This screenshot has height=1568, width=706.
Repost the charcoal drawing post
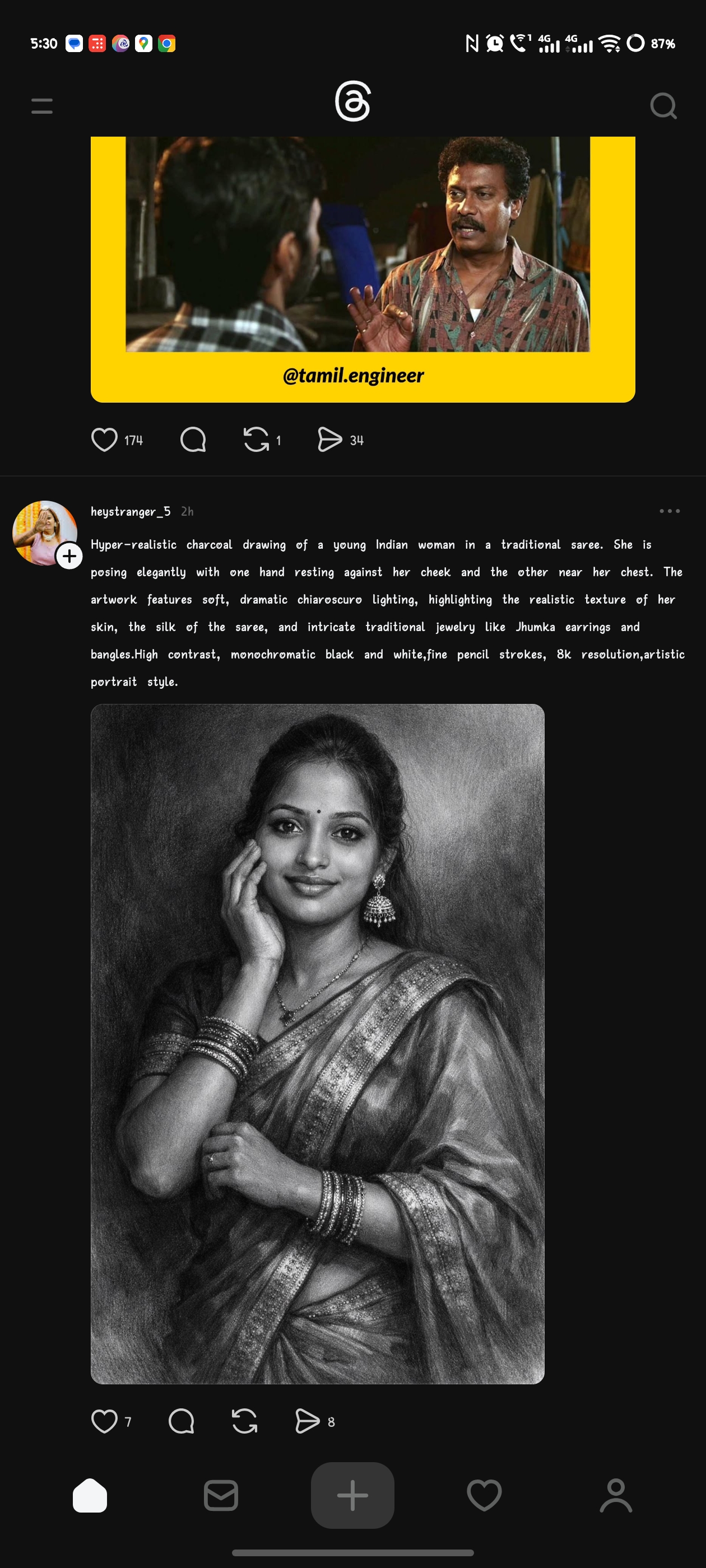coord(244,1421)
